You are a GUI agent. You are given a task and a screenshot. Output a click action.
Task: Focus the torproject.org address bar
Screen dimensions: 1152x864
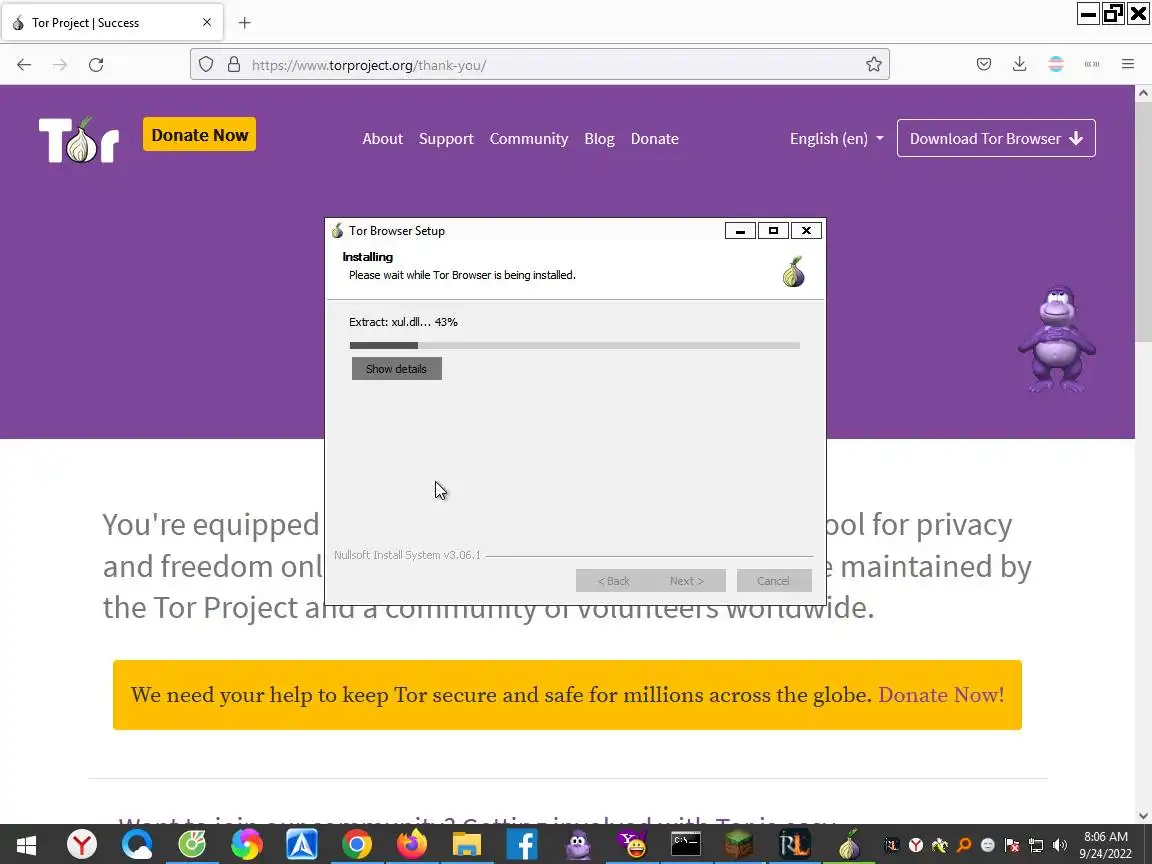click(x=540, y=65)
